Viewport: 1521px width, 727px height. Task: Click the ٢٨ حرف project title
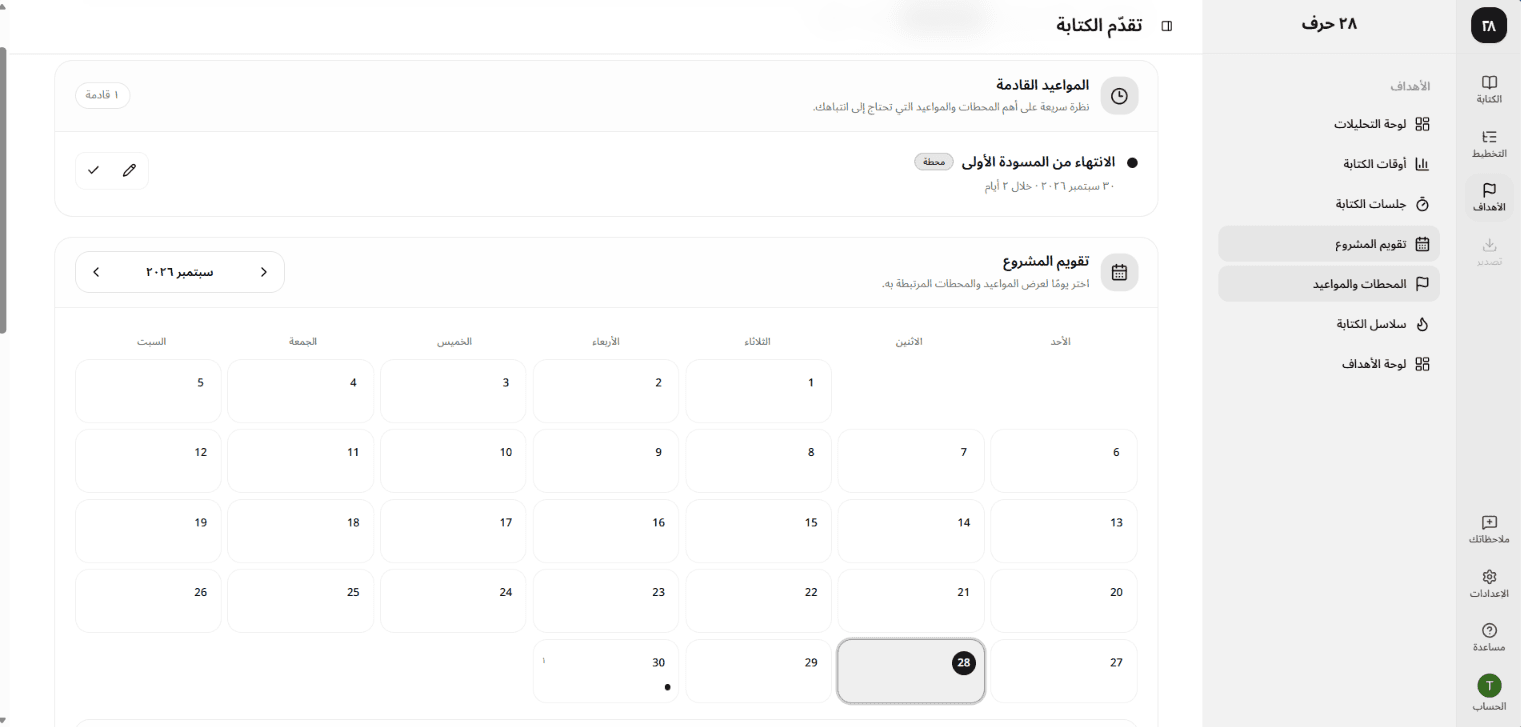pyautogui.click(x=1329, y=24)
